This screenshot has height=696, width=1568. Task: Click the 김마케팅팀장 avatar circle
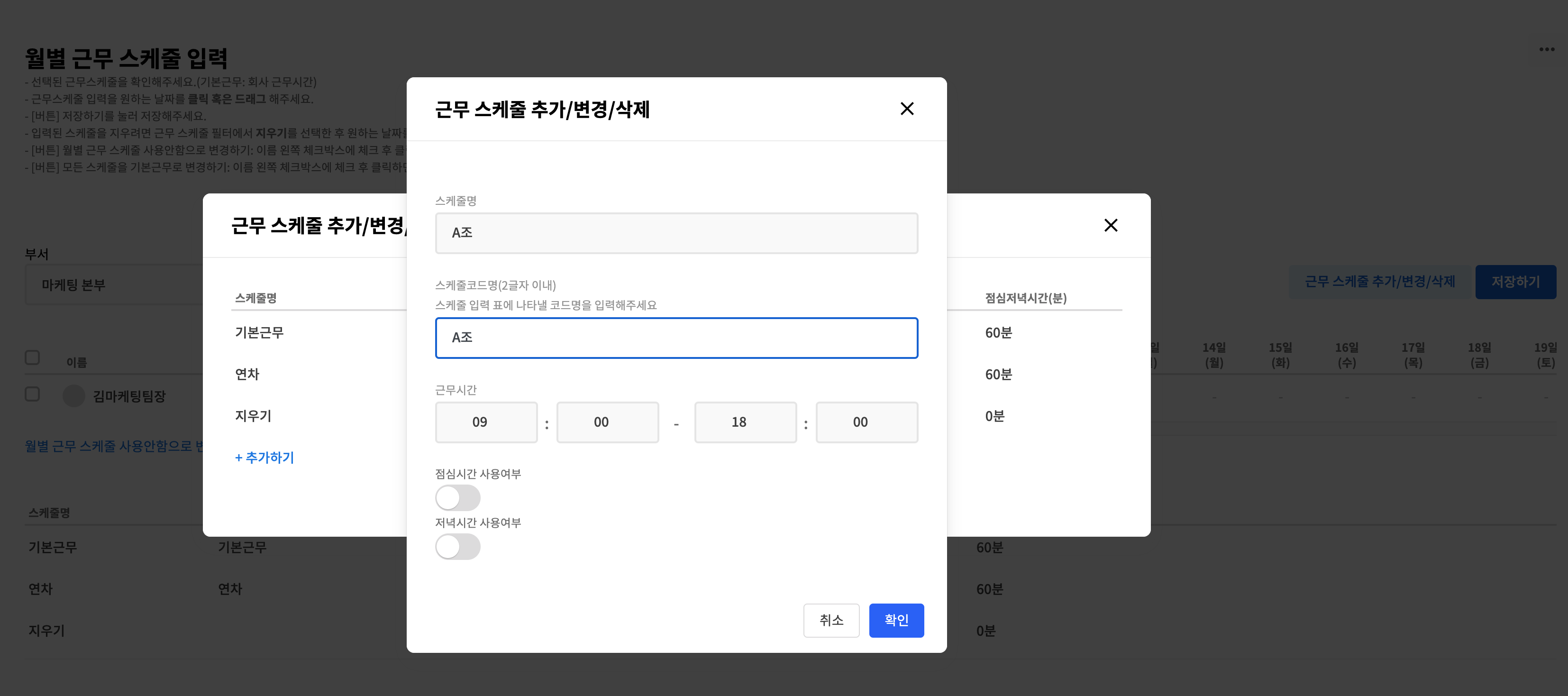(x=73, y=396)
